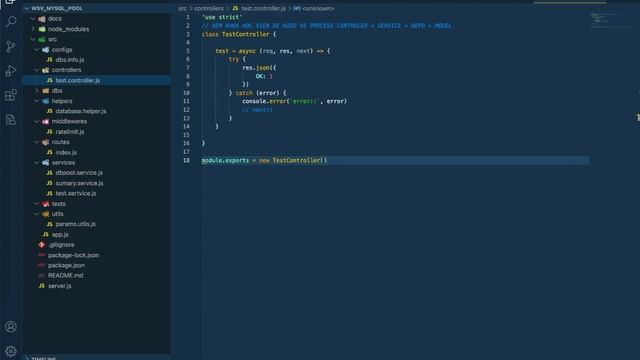Open the Source Control view
Screen dimensions: 640x360
pyautogui.click(x=11, y=46)
